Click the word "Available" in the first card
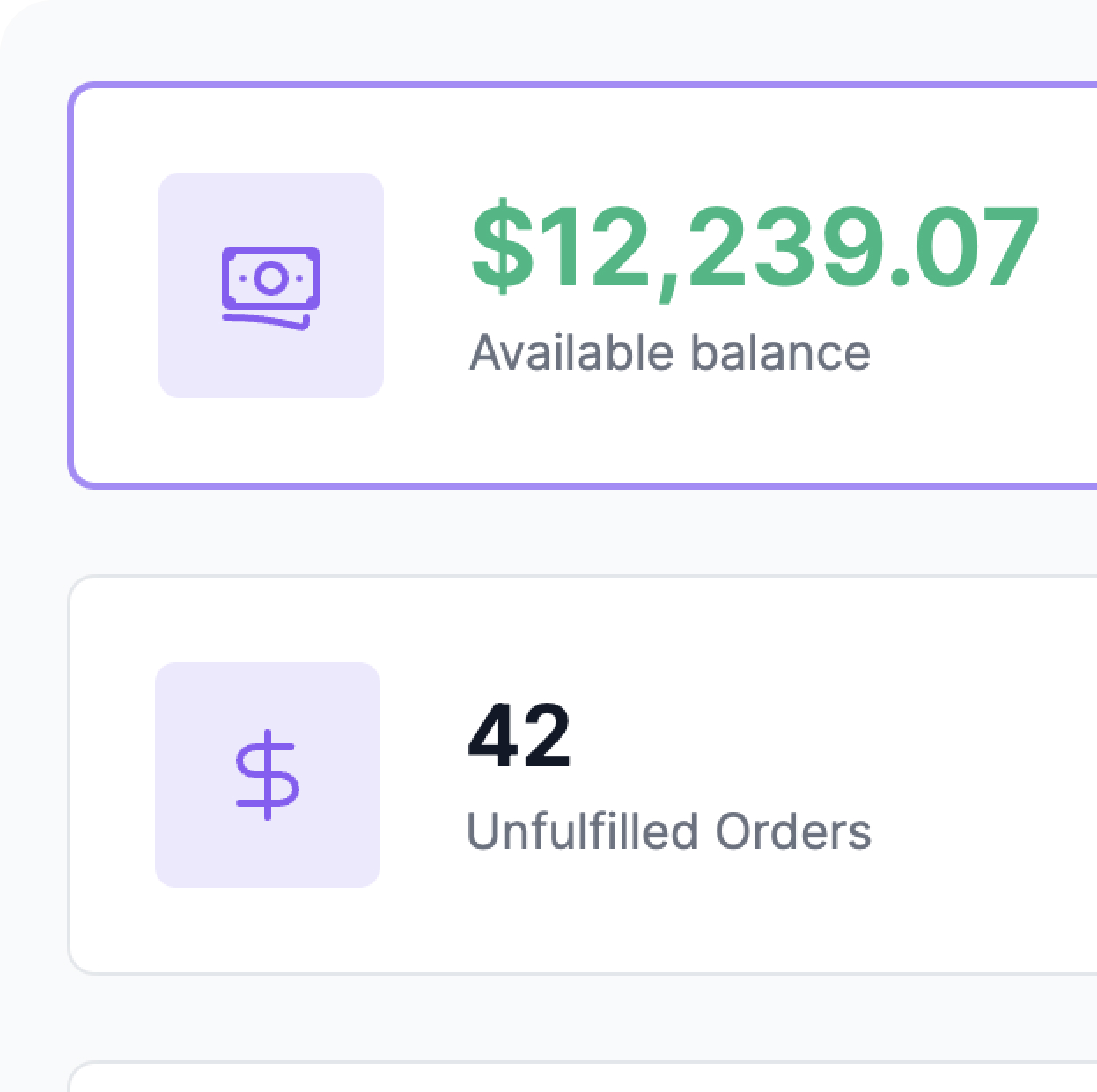 pyautogui.click(x=571, y=352)
